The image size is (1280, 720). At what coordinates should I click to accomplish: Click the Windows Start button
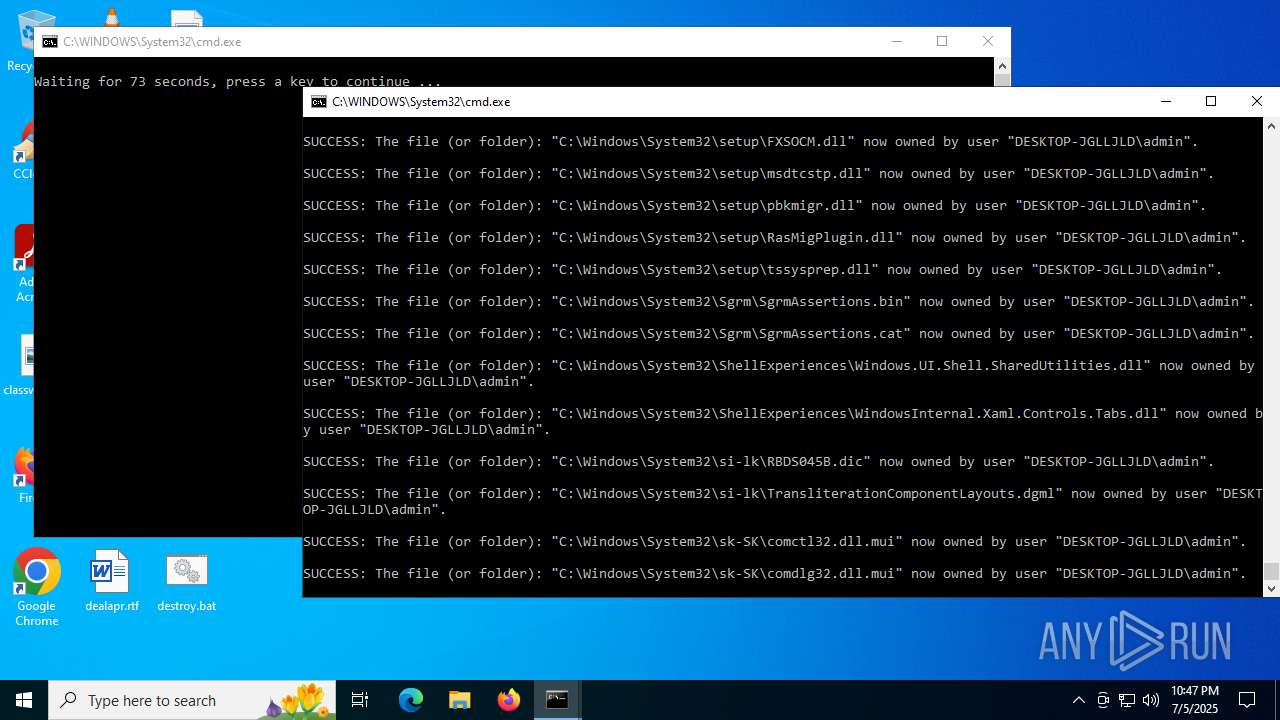coord(24,700)
